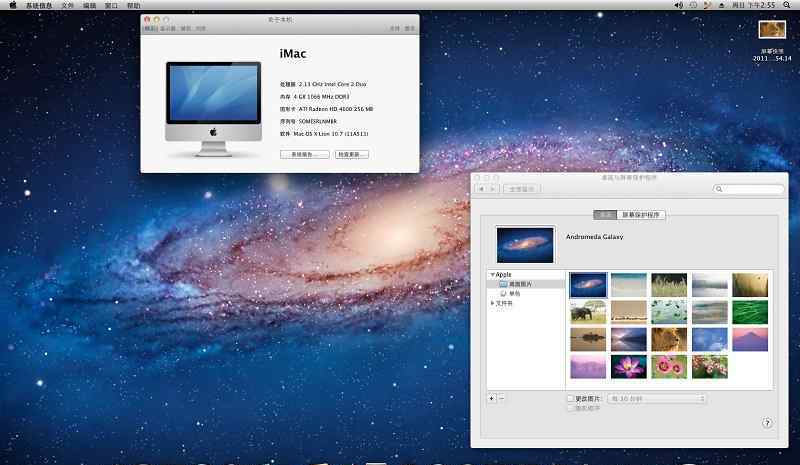The height and width of the screenshot is (465, 800).
Task: Choose the purple misty hills wallpaper
Action: 588,367
